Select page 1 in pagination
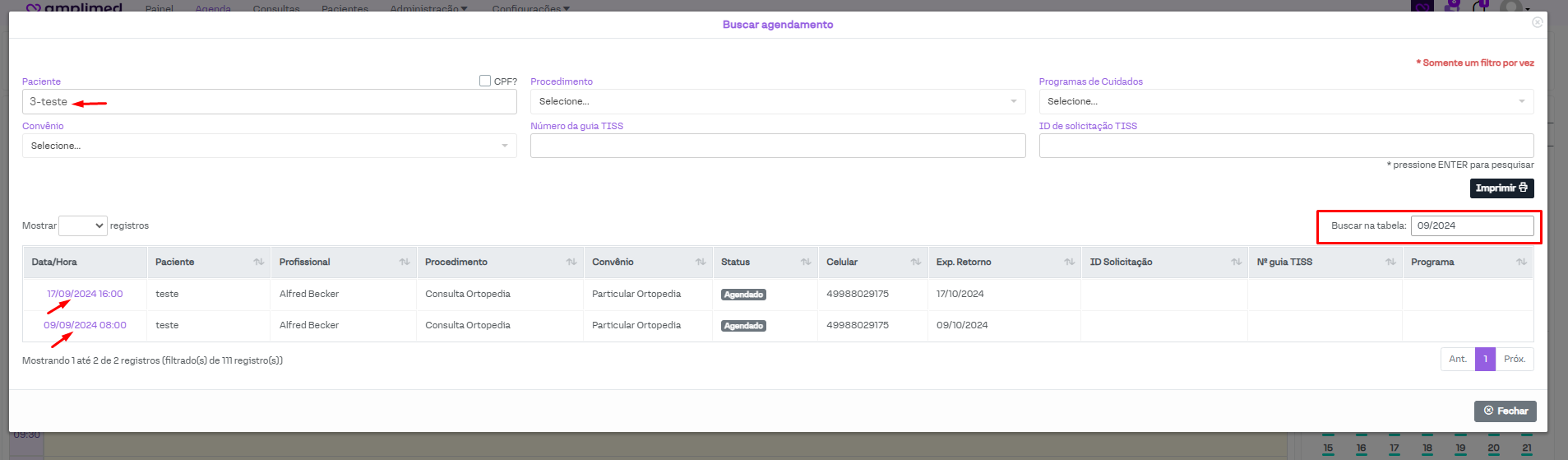Image resolution: width=1568 pixels, height=460 pixels. coord(1485,359)
